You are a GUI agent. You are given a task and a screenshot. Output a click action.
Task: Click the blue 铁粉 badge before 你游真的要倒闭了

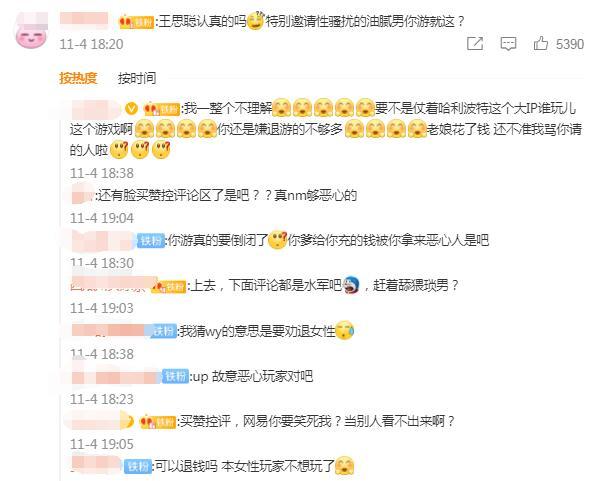[x=151, y=241]
